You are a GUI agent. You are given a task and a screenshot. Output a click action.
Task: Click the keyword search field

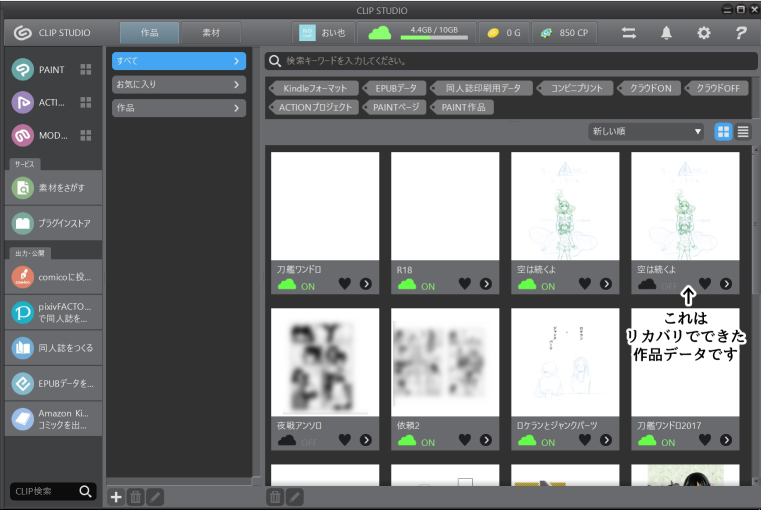511,61
